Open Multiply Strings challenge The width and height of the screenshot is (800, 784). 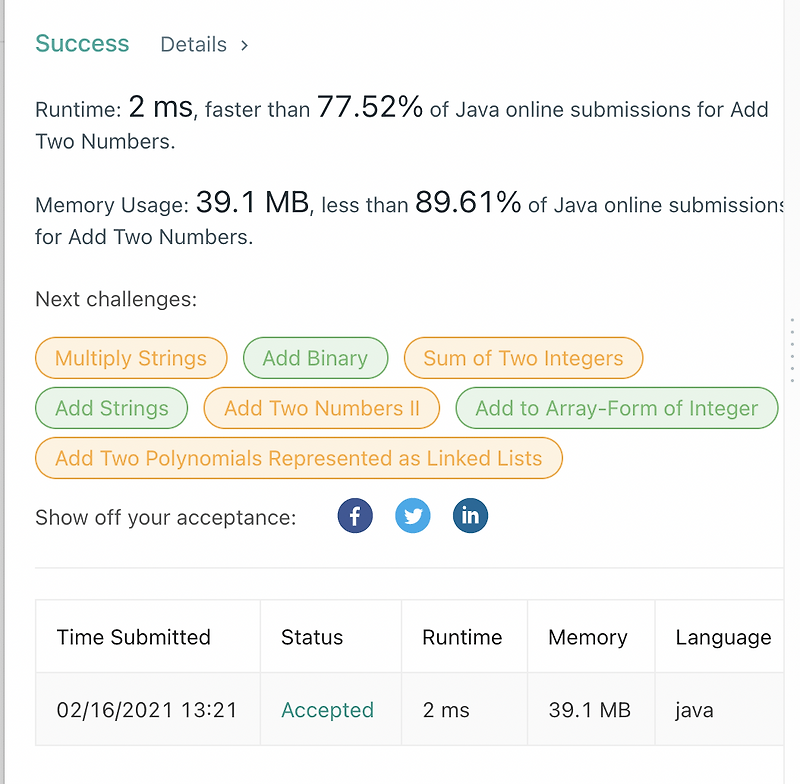point(131,358)
